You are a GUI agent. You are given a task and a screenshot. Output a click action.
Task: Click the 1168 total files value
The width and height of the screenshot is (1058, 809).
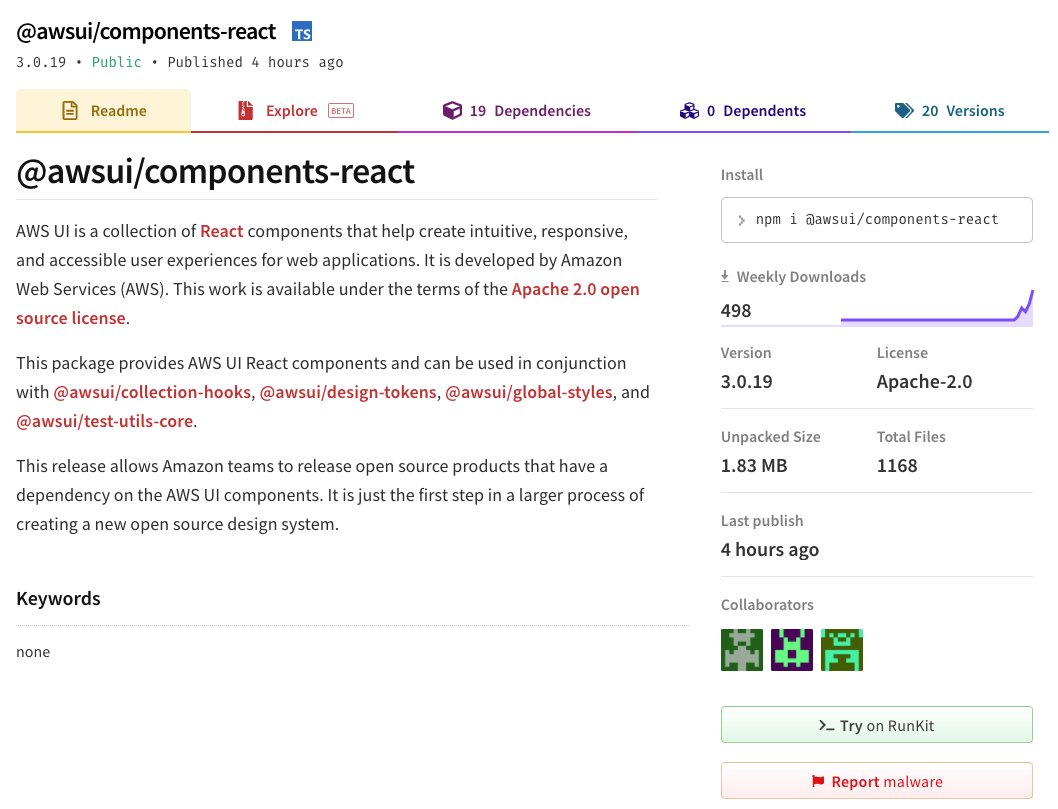pos(897,466)
